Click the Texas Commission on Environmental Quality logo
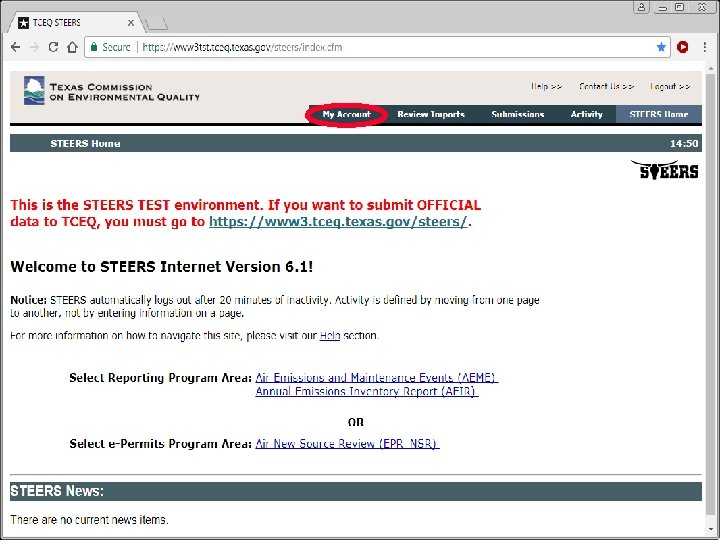720x540 pixels. click(112, 90)
